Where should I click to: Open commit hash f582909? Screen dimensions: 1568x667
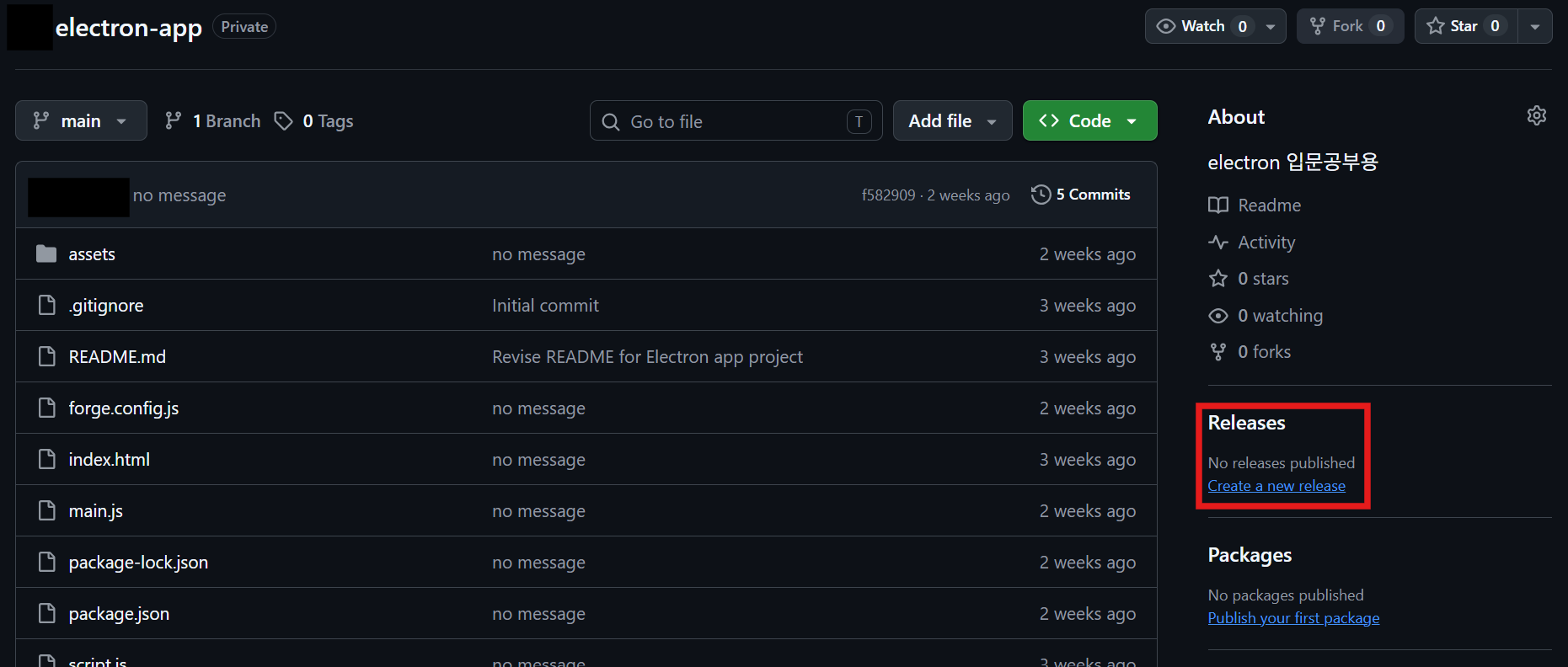click(x=888, y=195)
